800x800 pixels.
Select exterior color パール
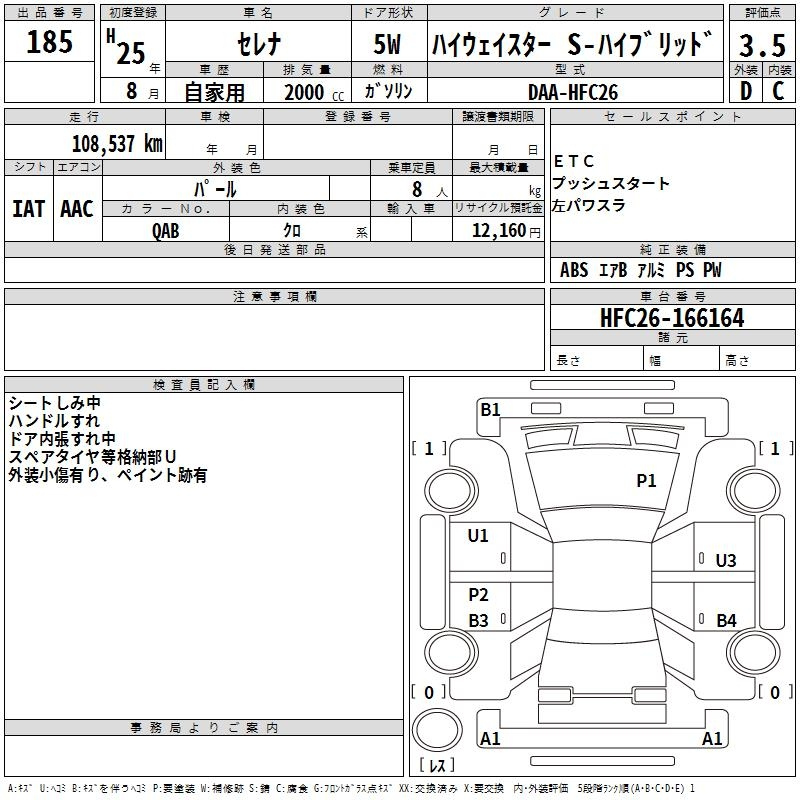tap(215, 189)
